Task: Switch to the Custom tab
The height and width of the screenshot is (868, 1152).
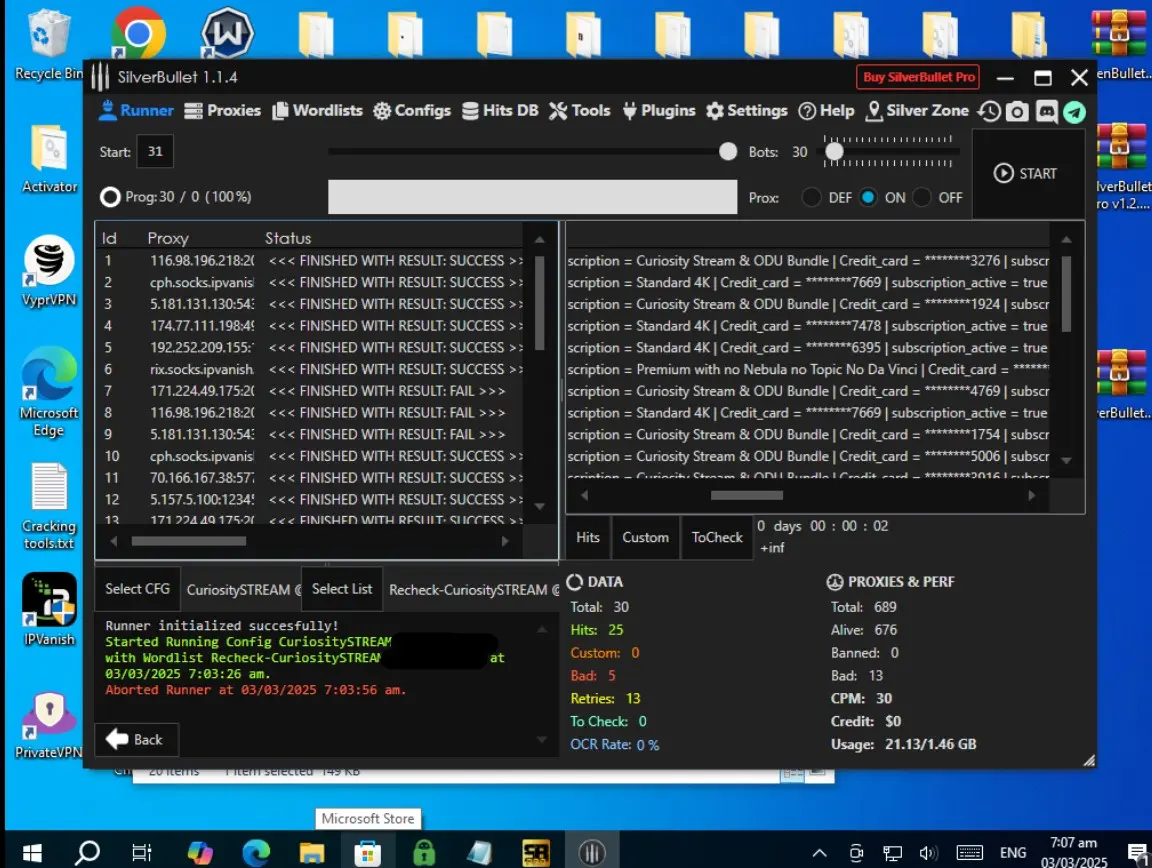Action: pos(646,537)
